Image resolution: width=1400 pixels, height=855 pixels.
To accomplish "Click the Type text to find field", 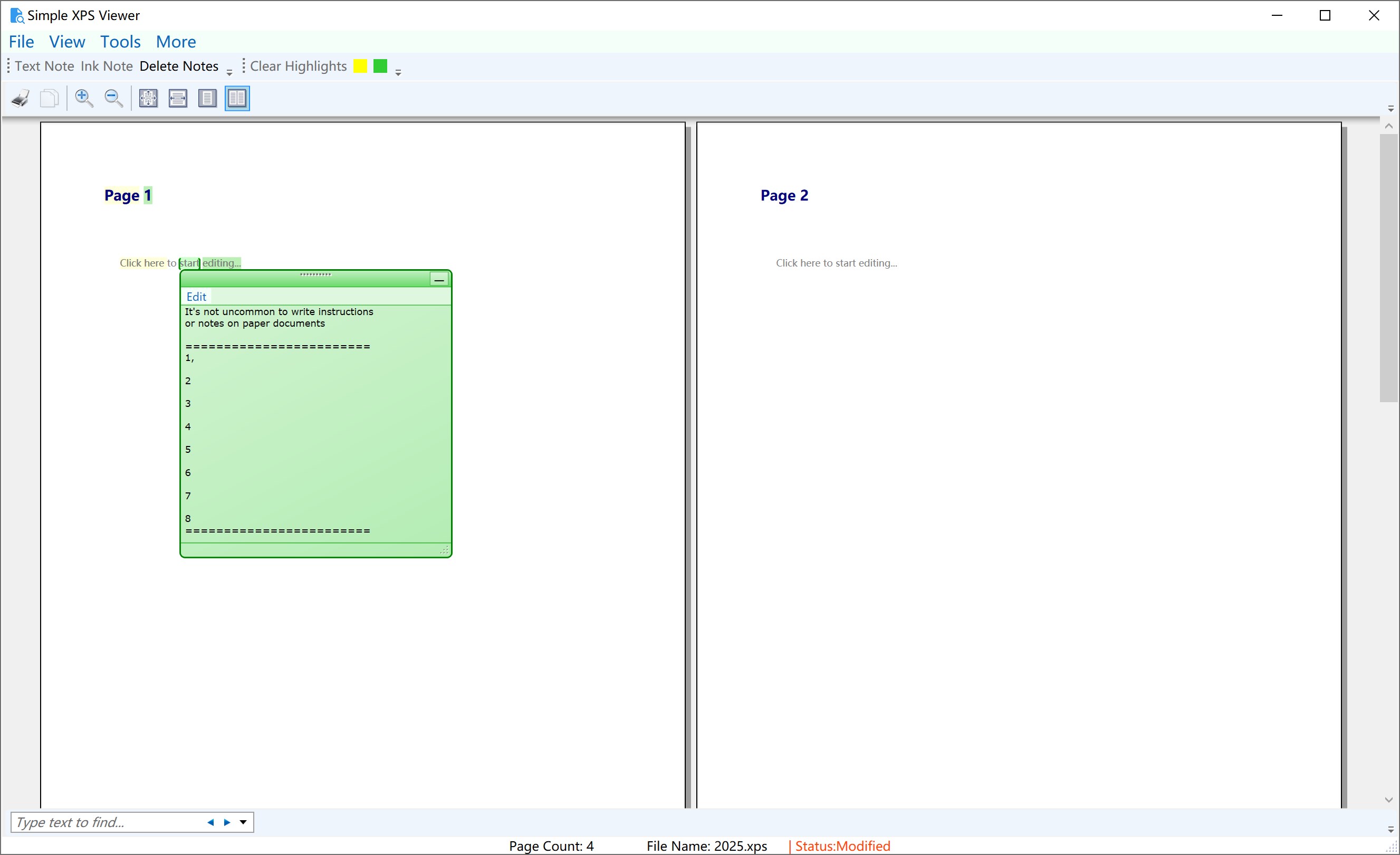I will [102, 822].
